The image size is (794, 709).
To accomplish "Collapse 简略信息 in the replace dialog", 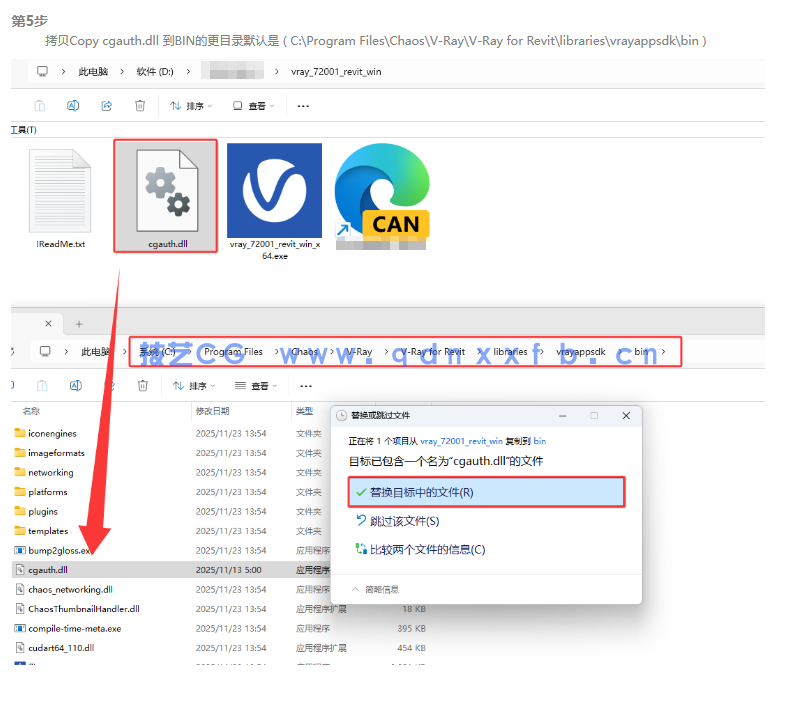I will click(x=375, y=589).
